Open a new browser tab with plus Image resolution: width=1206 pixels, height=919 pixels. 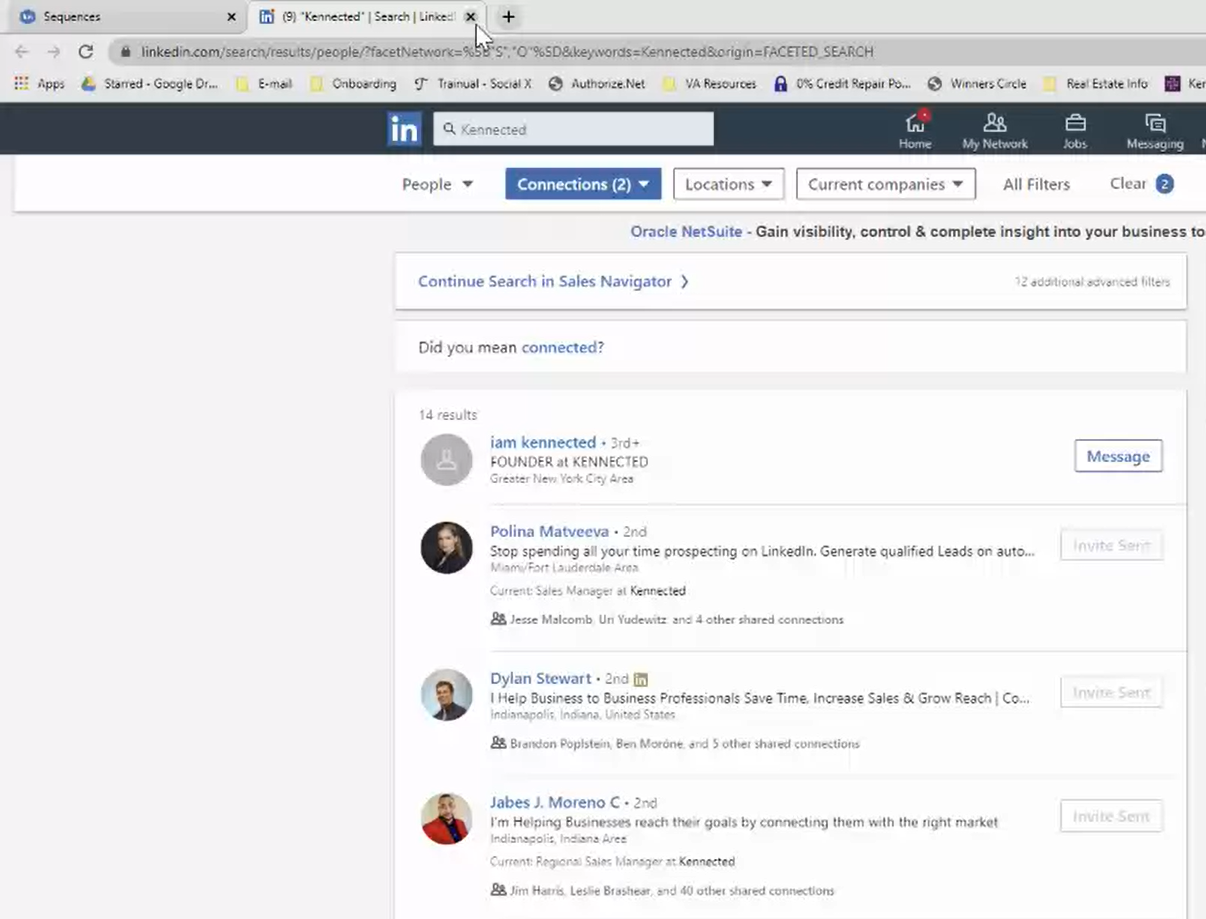(x=508, y=17)
